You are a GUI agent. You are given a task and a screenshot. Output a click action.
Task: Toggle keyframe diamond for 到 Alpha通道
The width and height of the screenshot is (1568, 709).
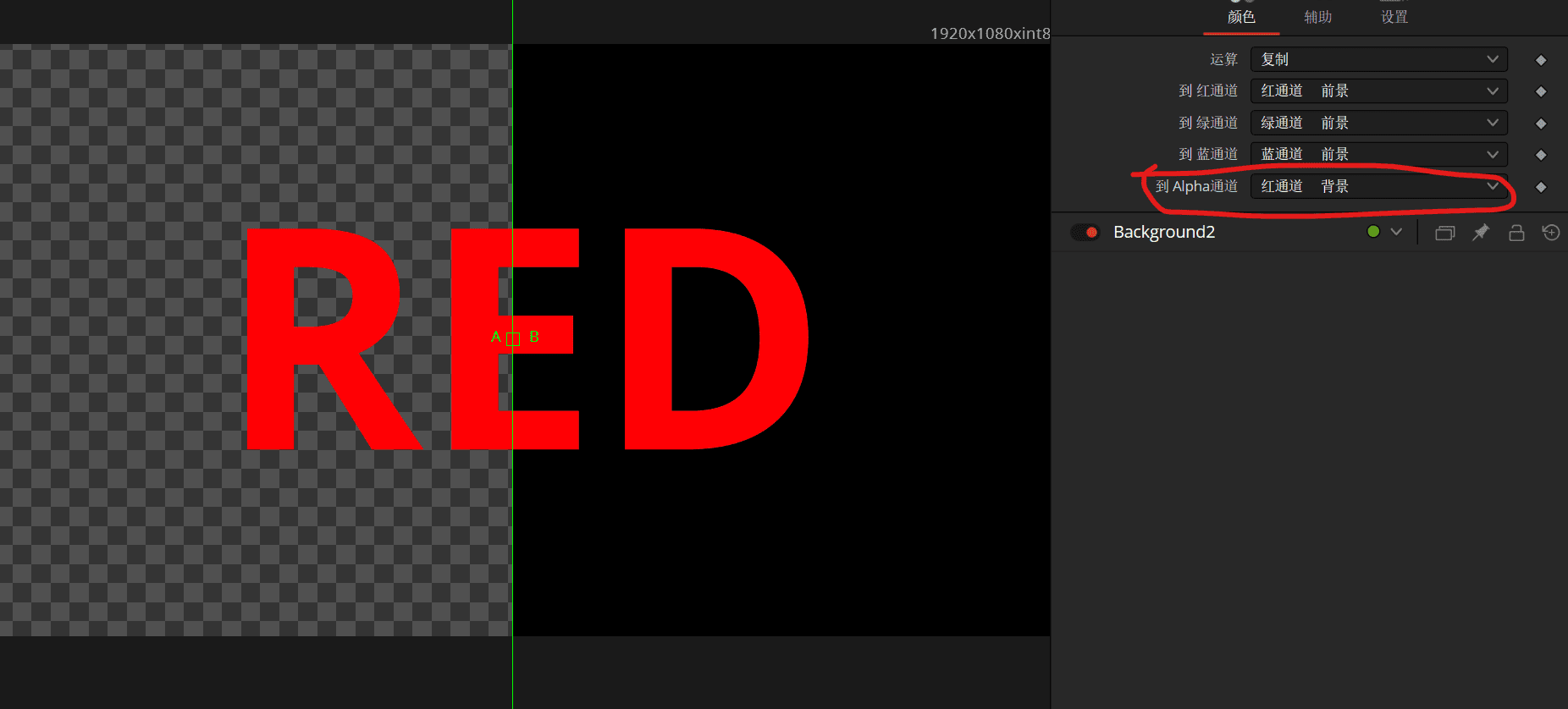click(1541, 187)
